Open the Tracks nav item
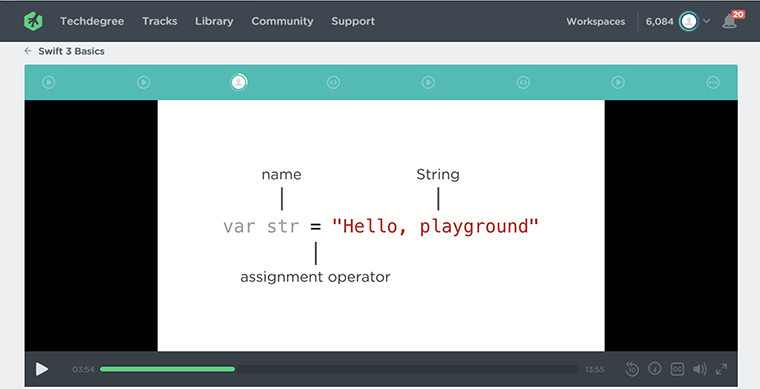760x389 pixels. (x=159, y=21)
